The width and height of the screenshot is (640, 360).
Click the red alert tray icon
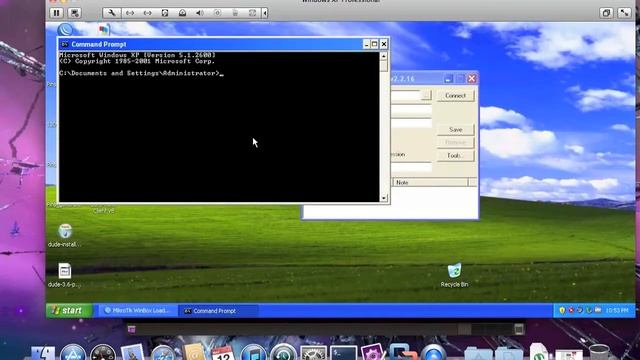click(x=571, y=311)
